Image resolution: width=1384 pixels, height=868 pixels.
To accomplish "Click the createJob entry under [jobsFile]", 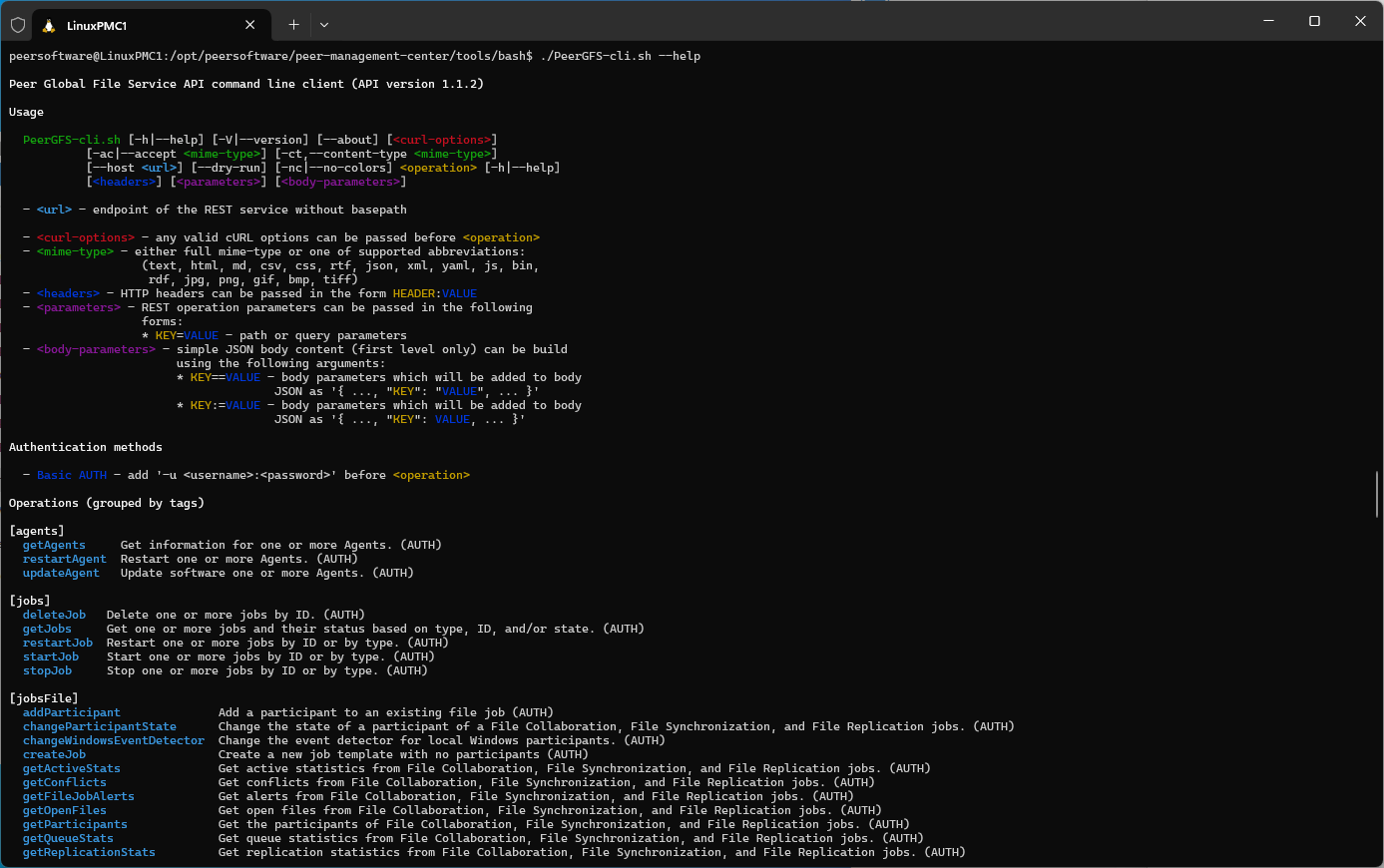I will click(x=54, y=754).
